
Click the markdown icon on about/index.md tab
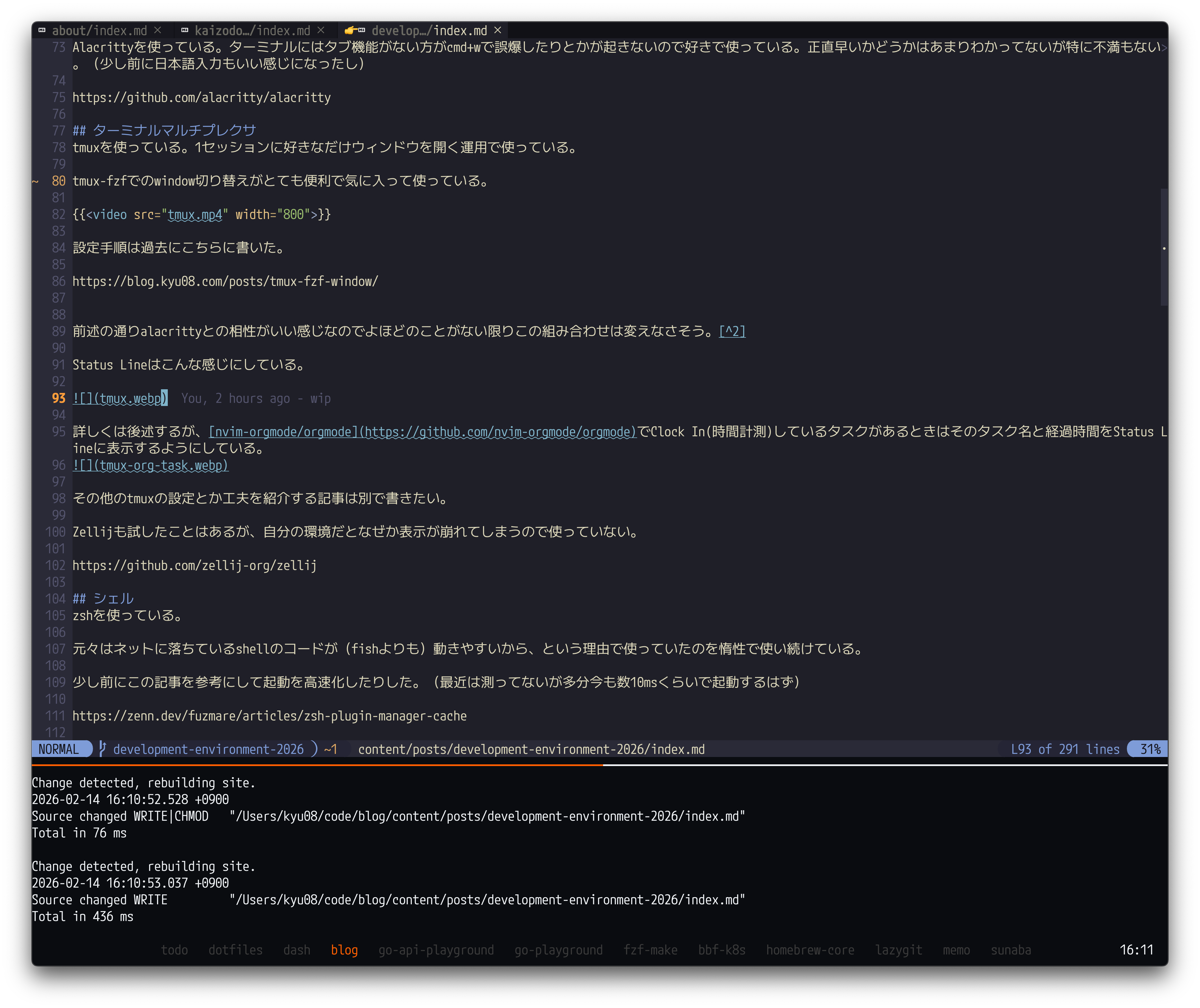click(x=42, y=30)
